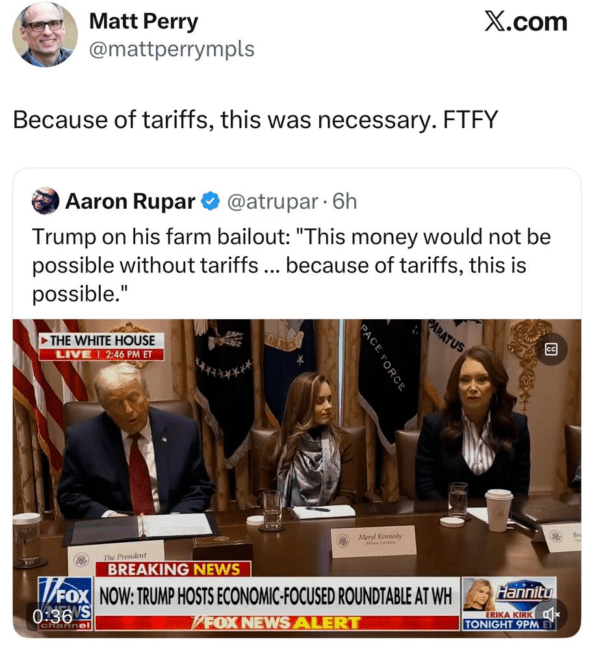Click the Hannity promo graphic
594x650 pixels.
(x=509, y=604)
